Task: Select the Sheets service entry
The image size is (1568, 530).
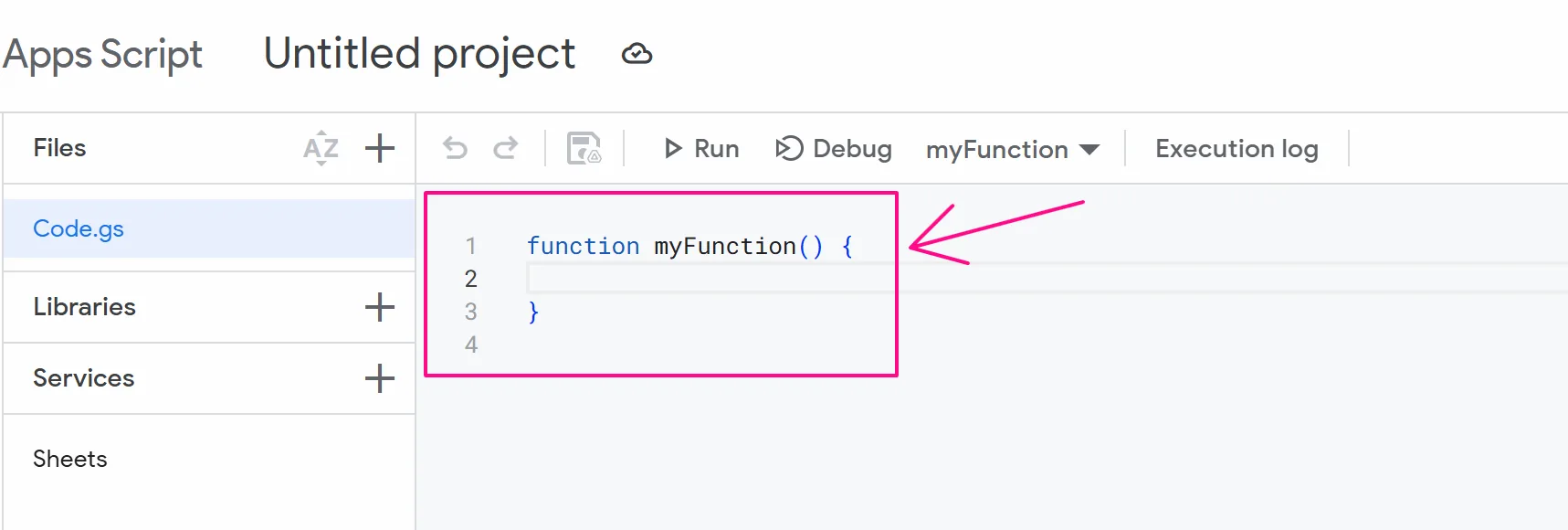Action: [70, 459]
